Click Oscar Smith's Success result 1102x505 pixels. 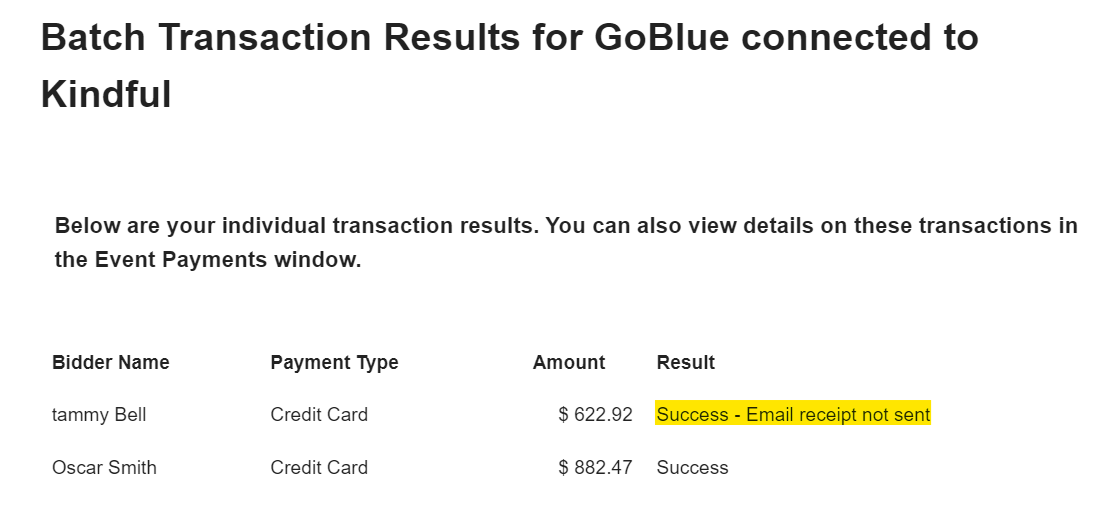(692, 467)
